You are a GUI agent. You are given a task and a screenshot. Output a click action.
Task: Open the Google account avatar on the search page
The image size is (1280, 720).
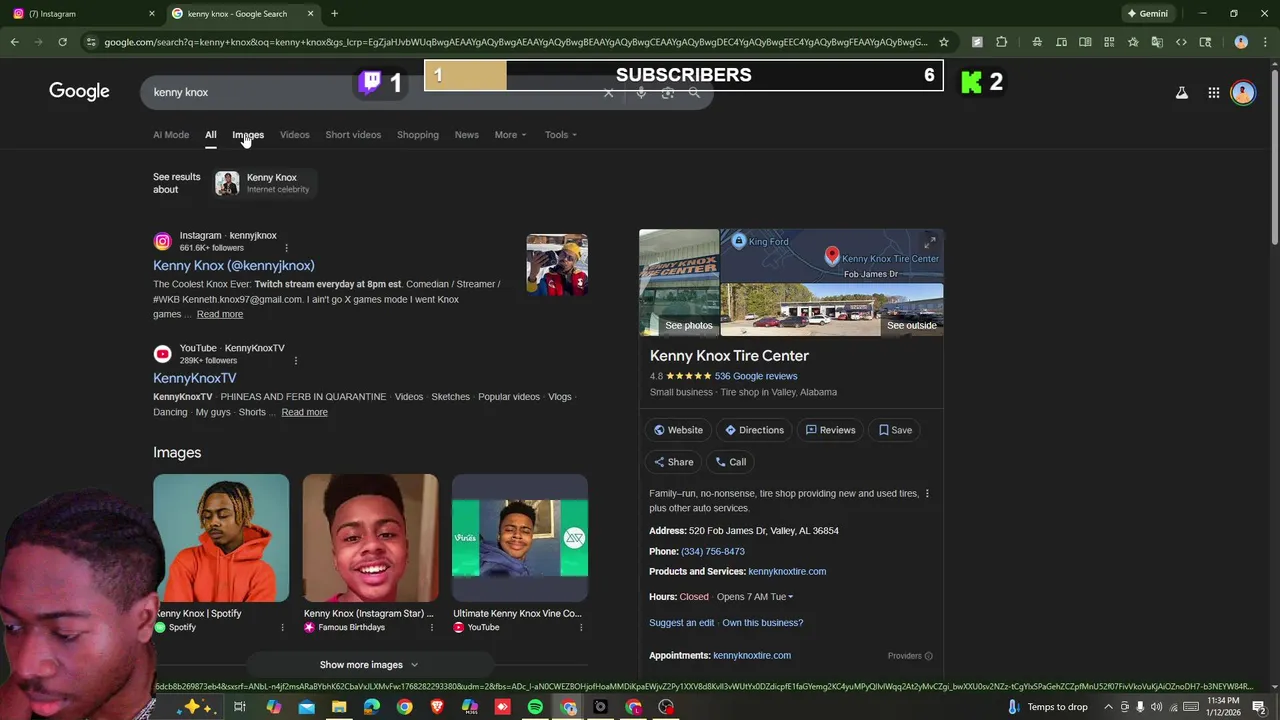coord(1243,92)
